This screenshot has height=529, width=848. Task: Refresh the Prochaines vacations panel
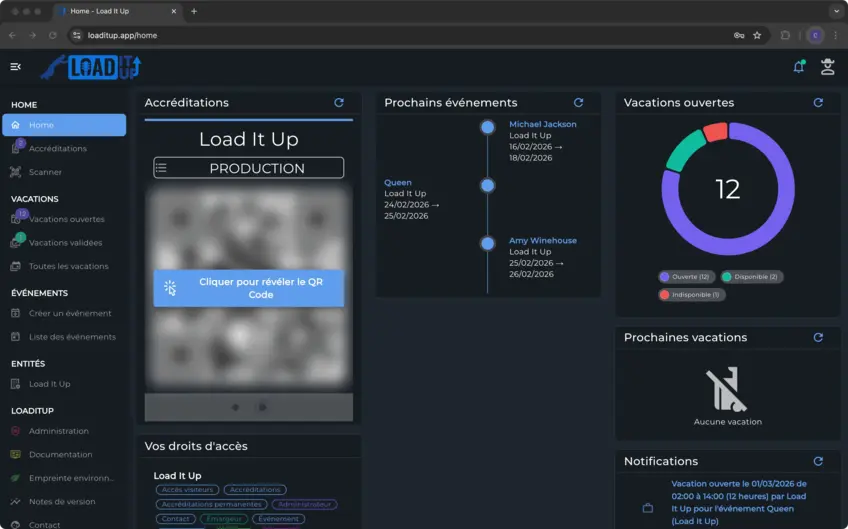point(818,338)
